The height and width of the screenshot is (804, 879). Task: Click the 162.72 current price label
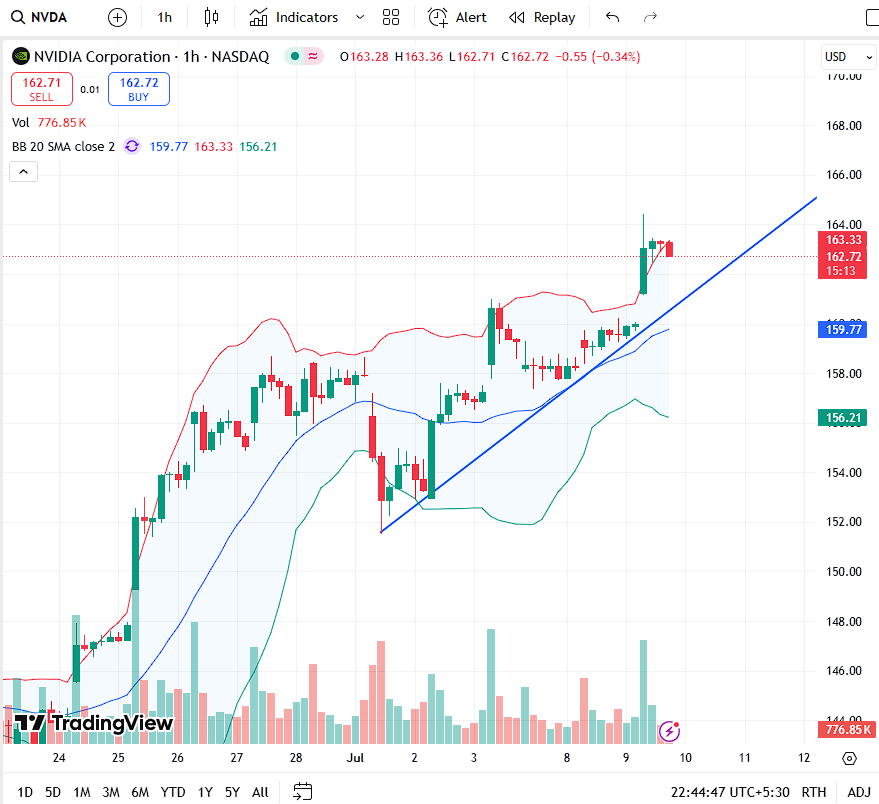[x=843, y=256]
